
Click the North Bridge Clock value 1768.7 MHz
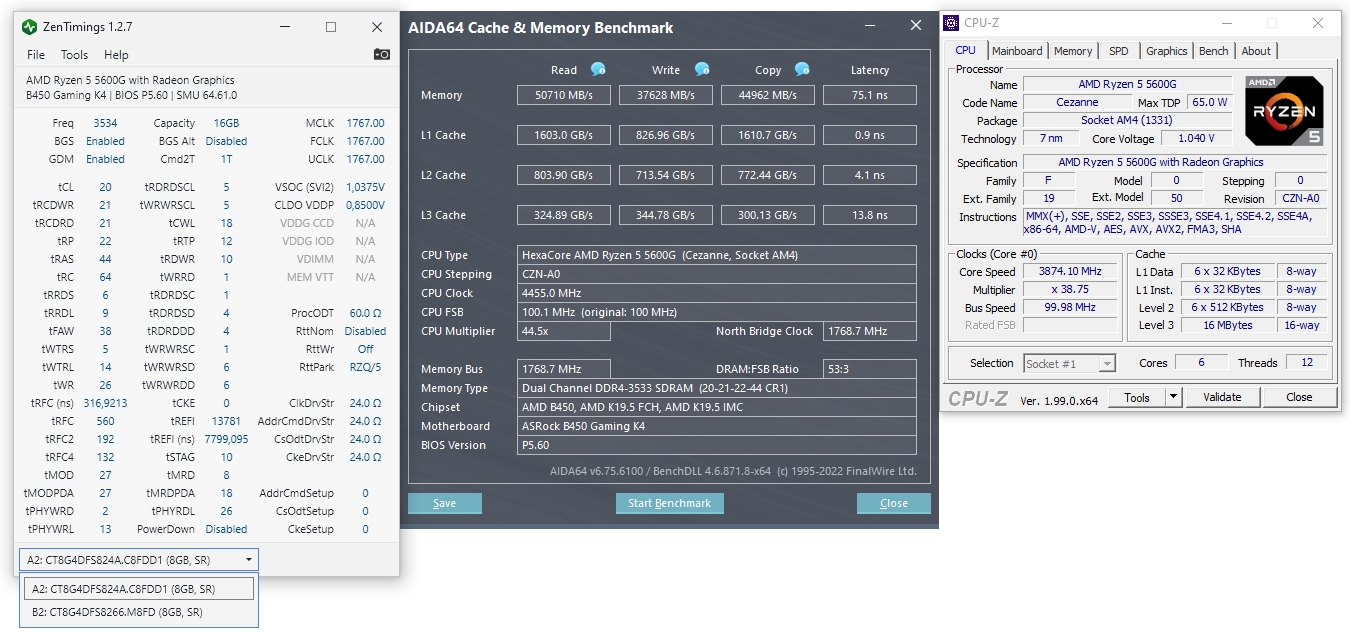(x=870, y=331)
